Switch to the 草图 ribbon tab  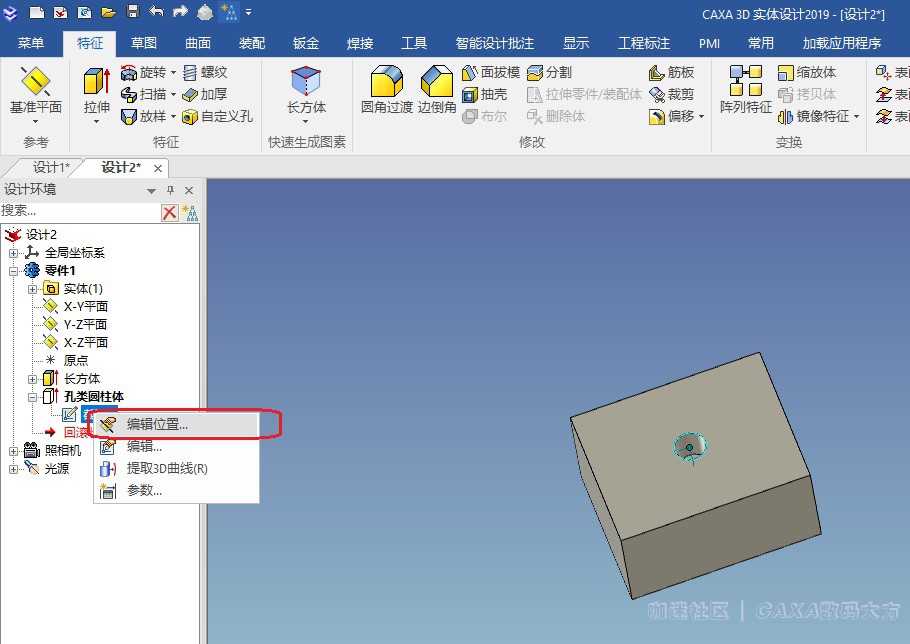pos(144,43)
